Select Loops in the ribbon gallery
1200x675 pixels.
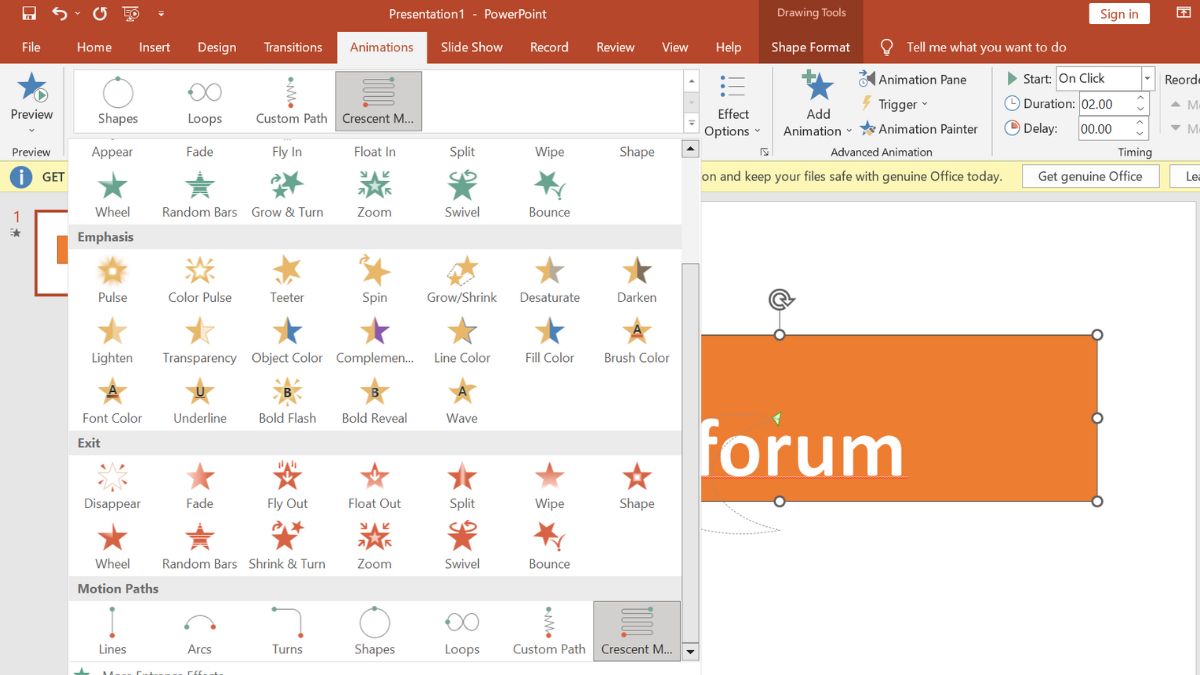pyautogui.click(x=205, y=101)
